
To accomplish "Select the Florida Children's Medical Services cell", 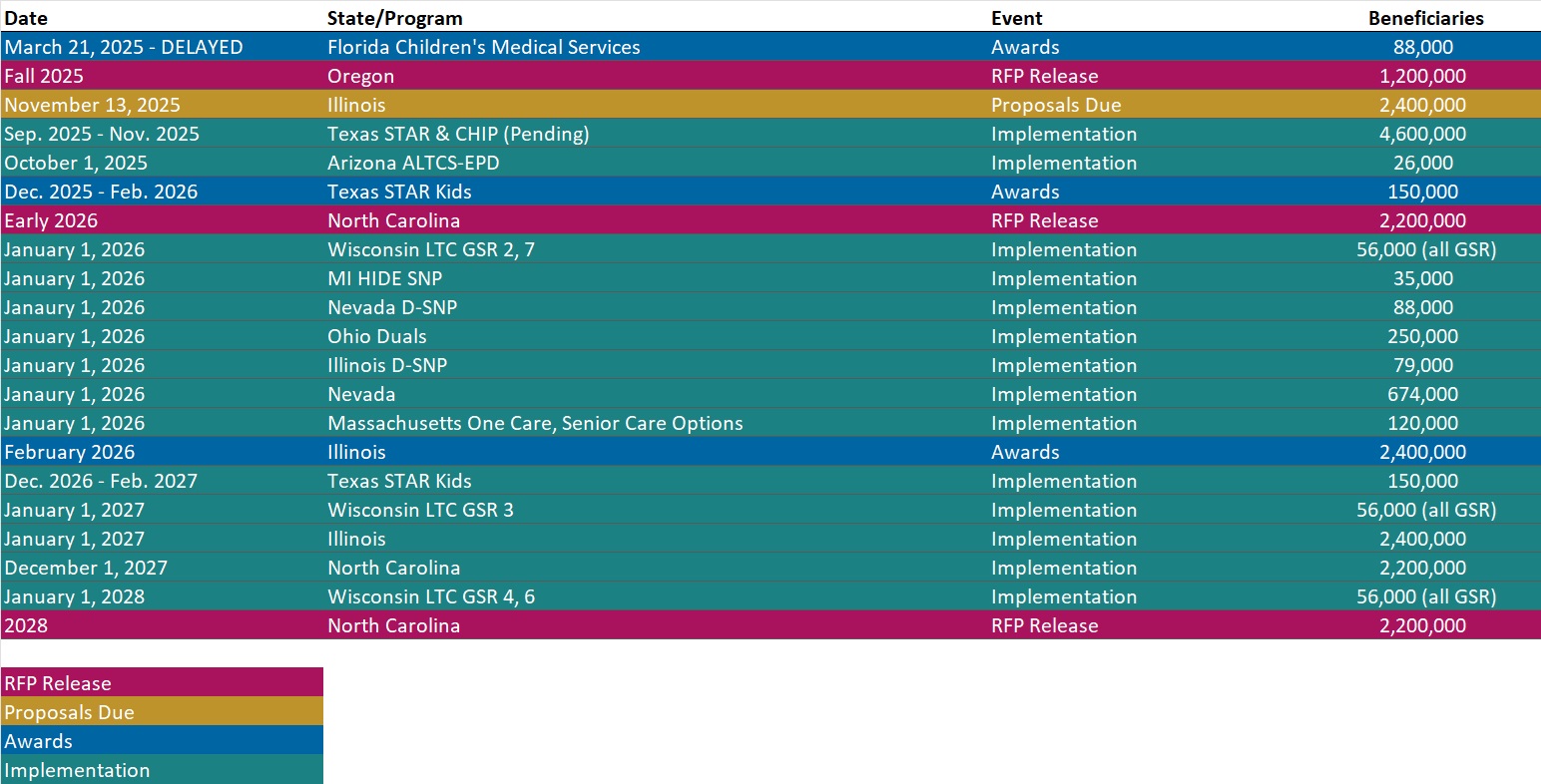I will coord(483,47).
